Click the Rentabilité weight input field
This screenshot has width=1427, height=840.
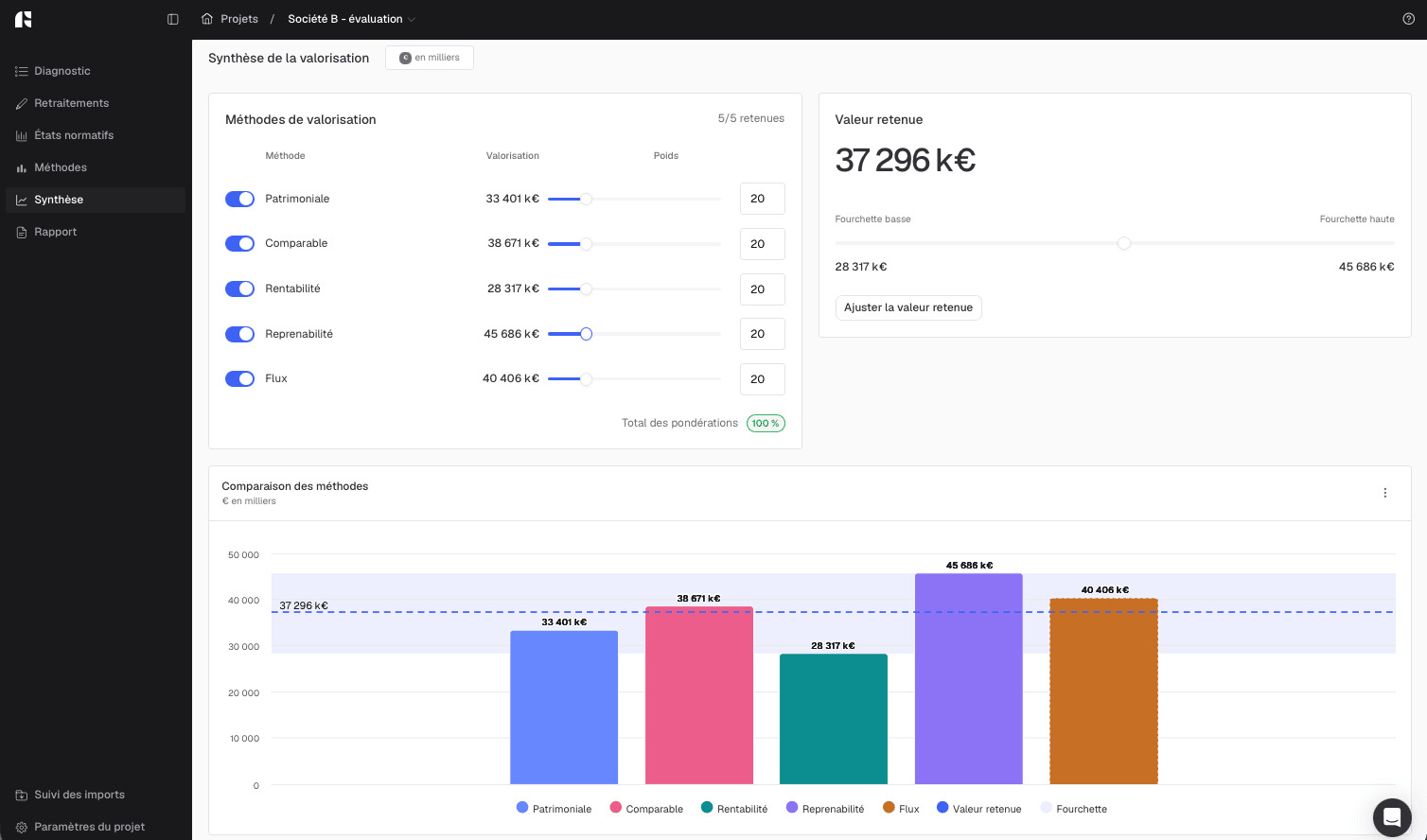pyautogui.click(x=763, y=289)
